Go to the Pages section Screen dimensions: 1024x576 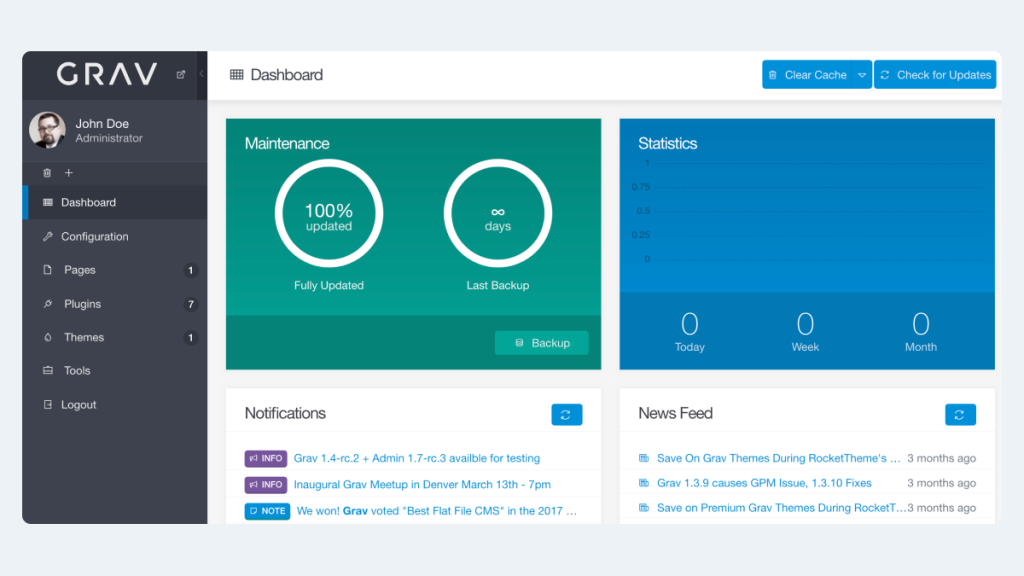[x=115, y=270]
